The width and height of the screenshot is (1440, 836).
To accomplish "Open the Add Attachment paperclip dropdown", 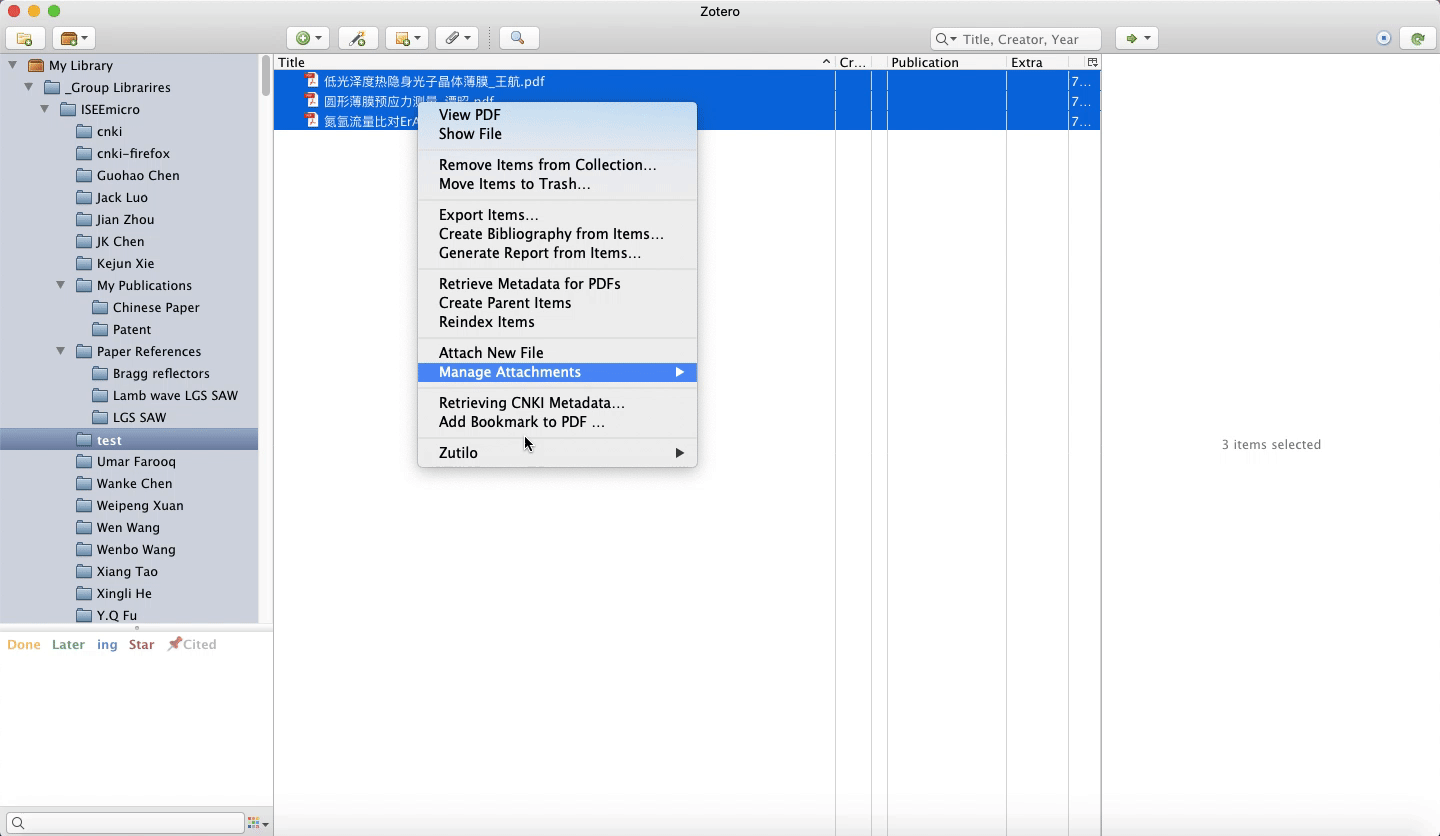I will (x=456, y=38).
